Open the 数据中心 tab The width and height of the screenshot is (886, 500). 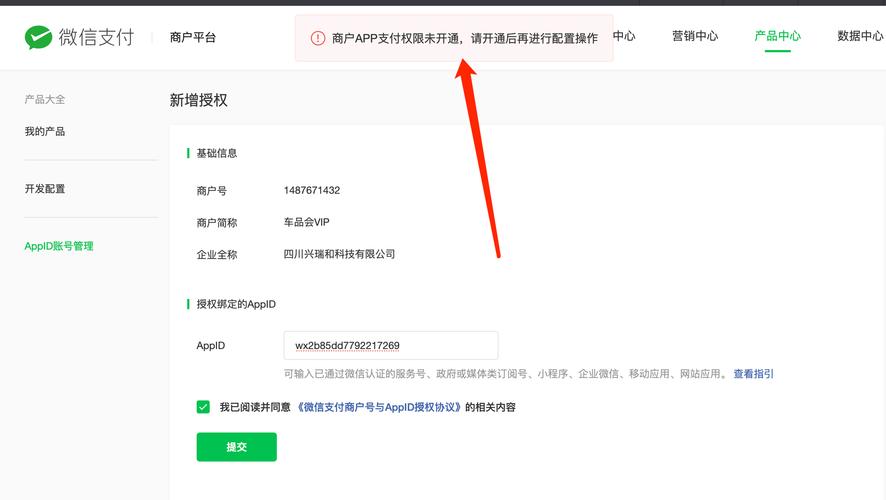pyautogui.click(x=860, y=36)
